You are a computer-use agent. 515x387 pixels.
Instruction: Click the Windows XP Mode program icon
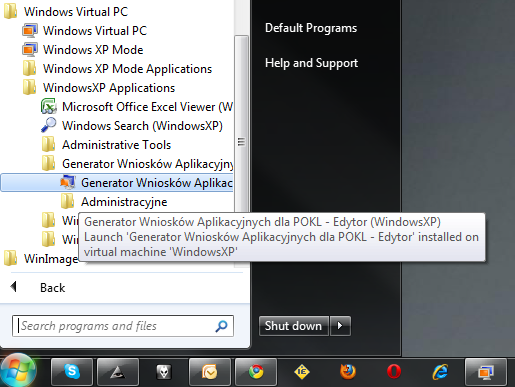[30, 50]
